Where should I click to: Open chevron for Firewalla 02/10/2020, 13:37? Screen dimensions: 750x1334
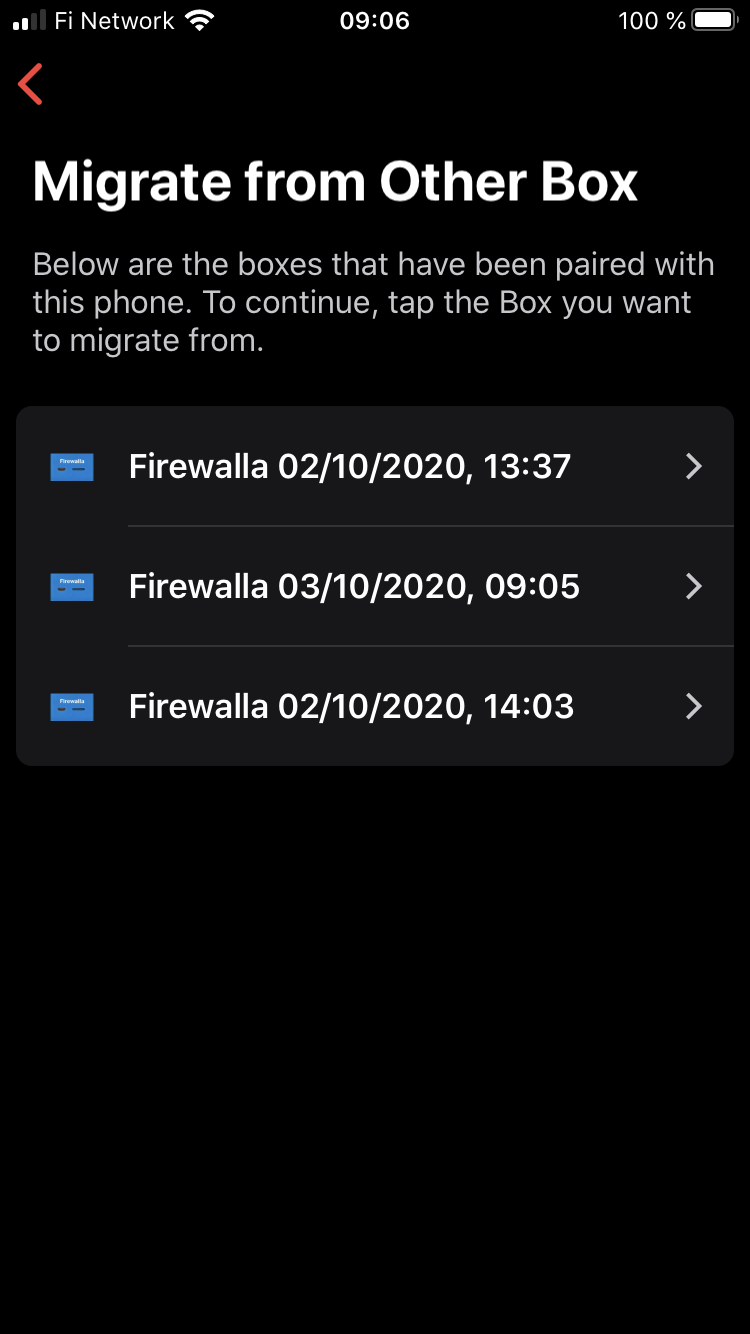pyautogui.click(x=694, y=467)
